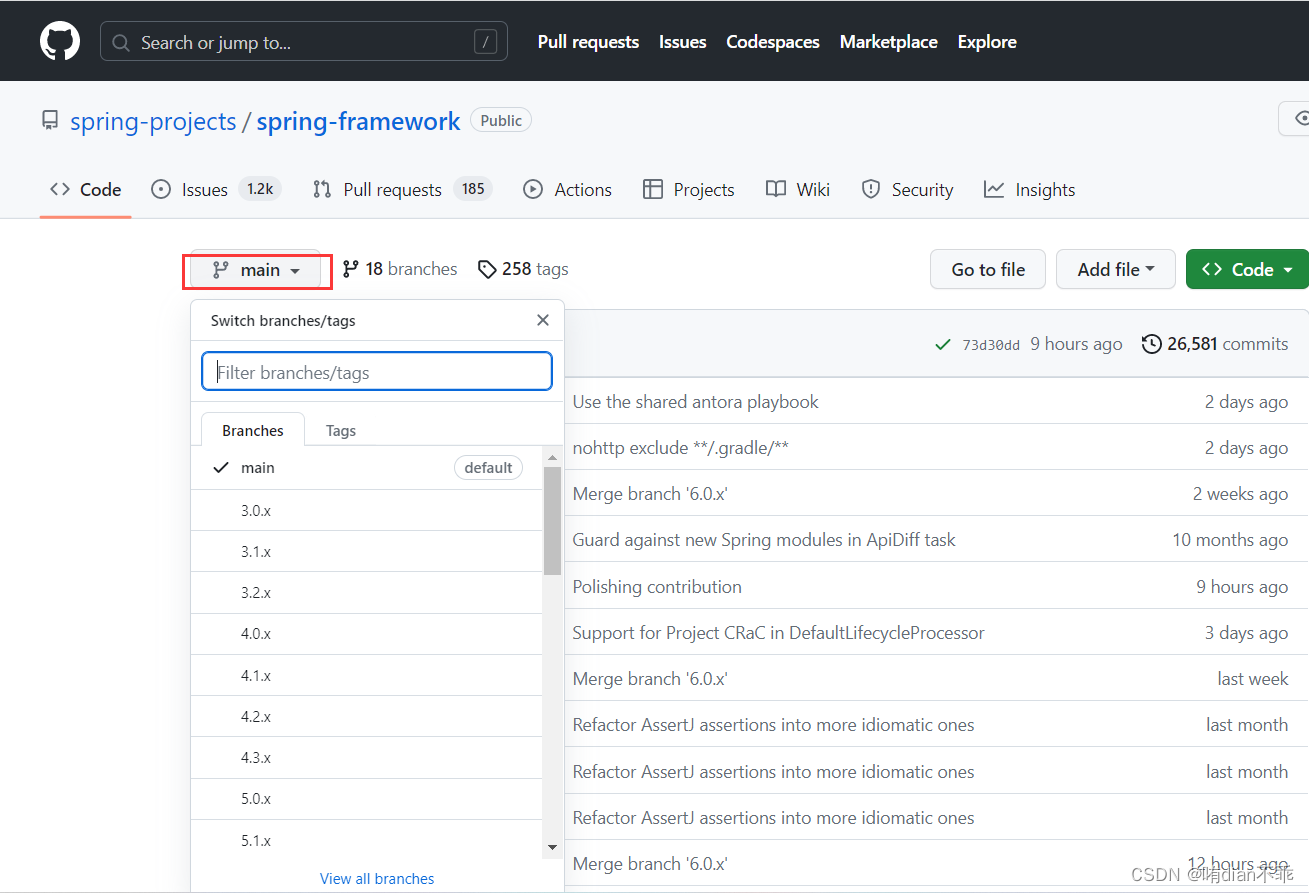
Task: Expand the green Code dropdown button
Action: 1247,269
